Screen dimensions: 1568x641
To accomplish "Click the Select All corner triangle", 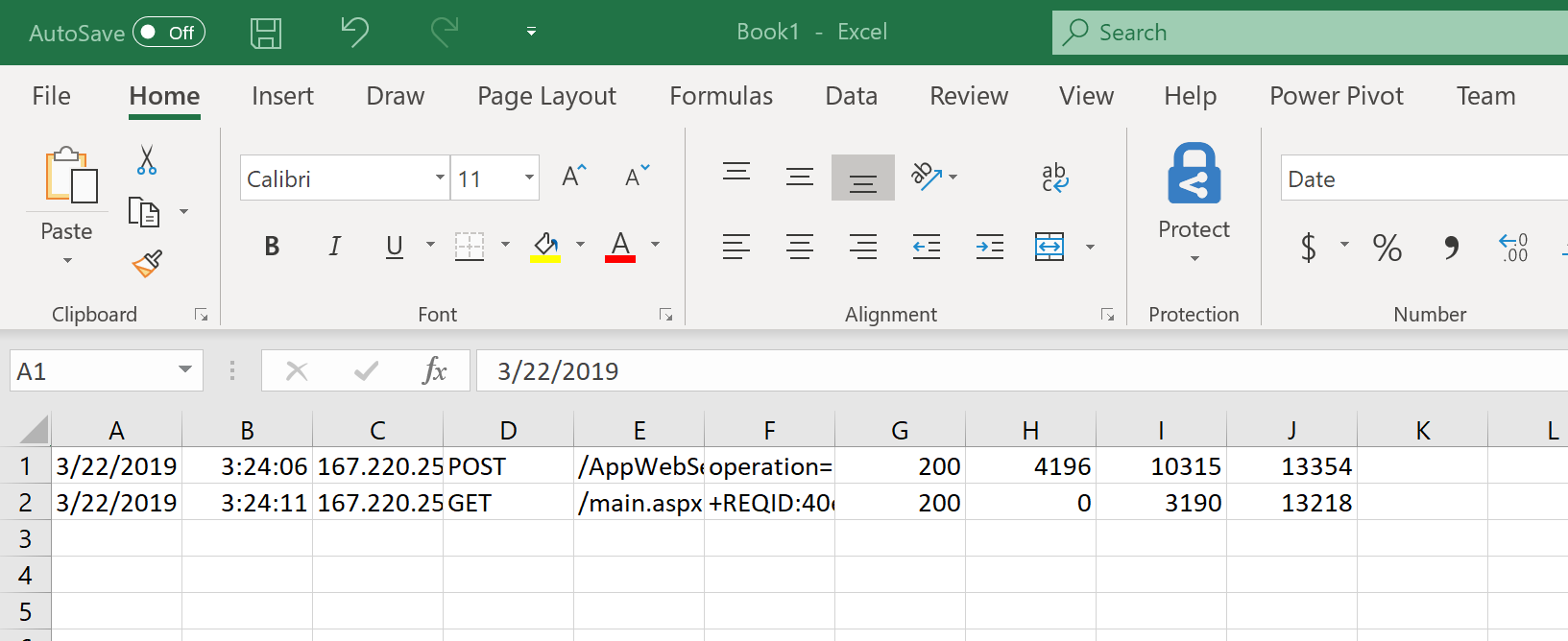I will (34, 429).
